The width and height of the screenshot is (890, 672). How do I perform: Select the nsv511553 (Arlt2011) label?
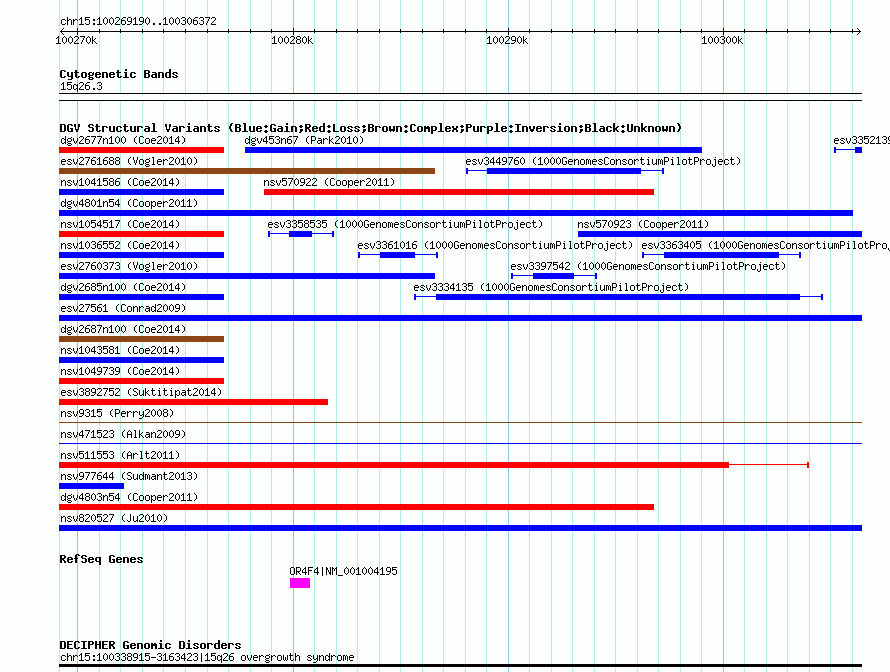[120, 455]
